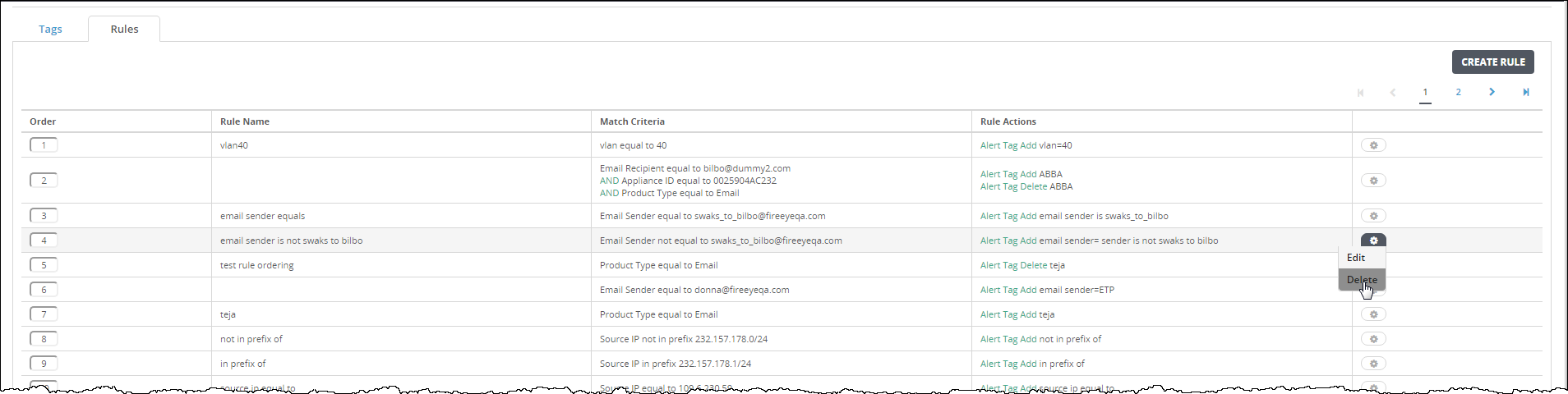
Task: Open gear menu for vlan40 rule
Action: [x=1373, y=145]
